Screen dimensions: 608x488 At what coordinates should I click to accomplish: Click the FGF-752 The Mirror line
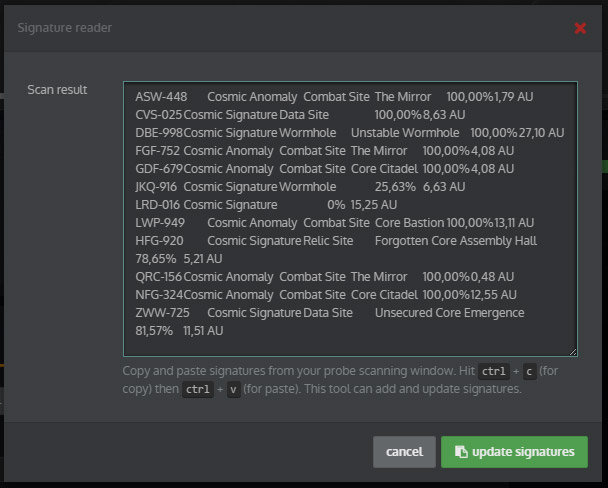tap(324, 151)
